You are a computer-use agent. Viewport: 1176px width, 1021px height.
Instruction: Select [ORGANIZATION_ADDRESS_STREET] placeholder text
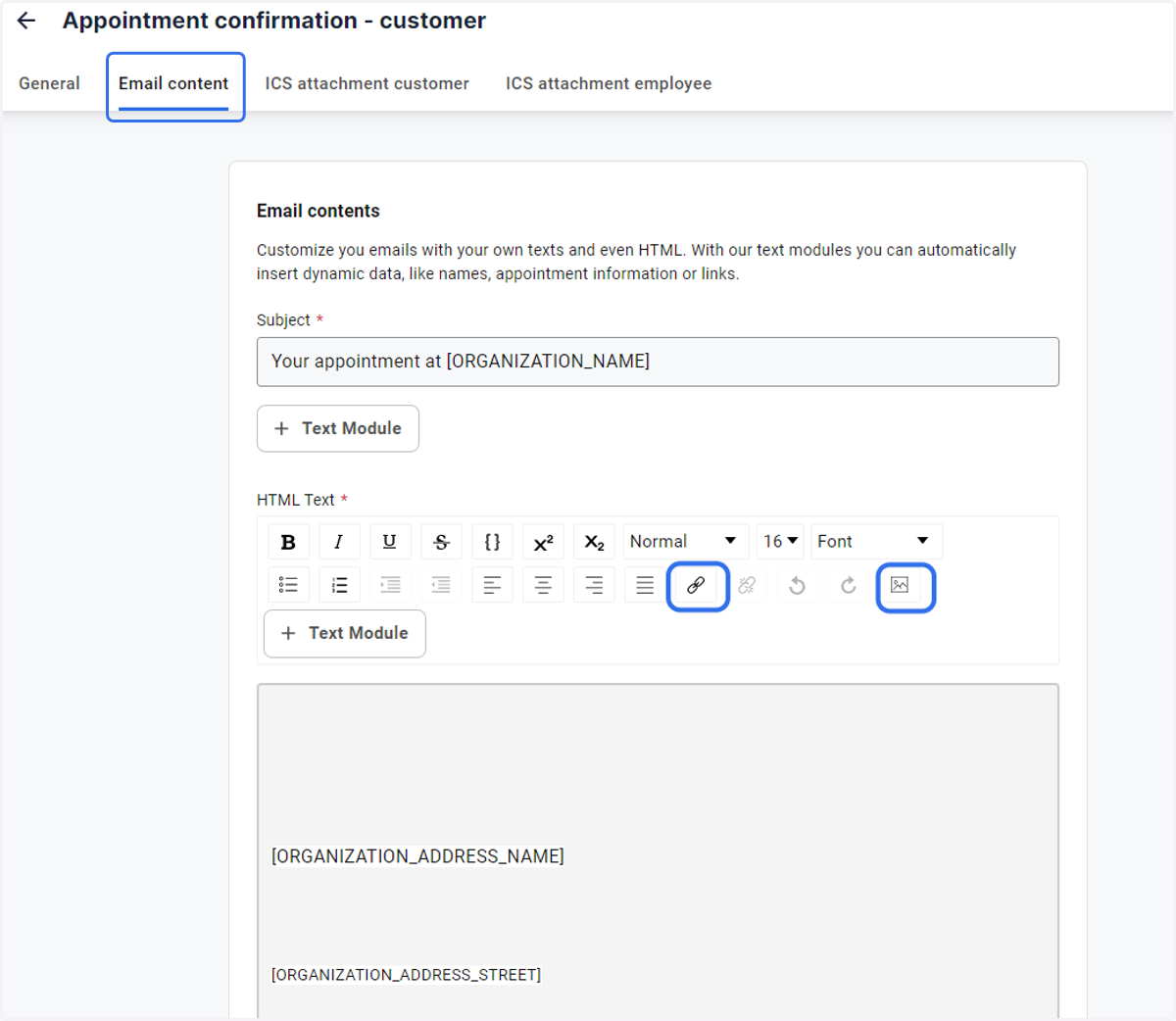pyautogui.click(x=406, y=975)
